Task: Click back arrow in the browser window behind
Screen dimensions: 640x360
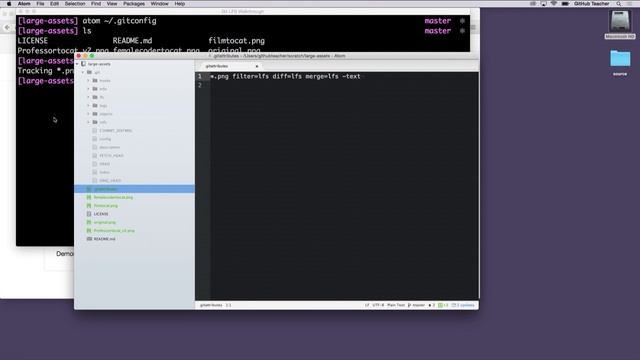Action: [7, 27]
